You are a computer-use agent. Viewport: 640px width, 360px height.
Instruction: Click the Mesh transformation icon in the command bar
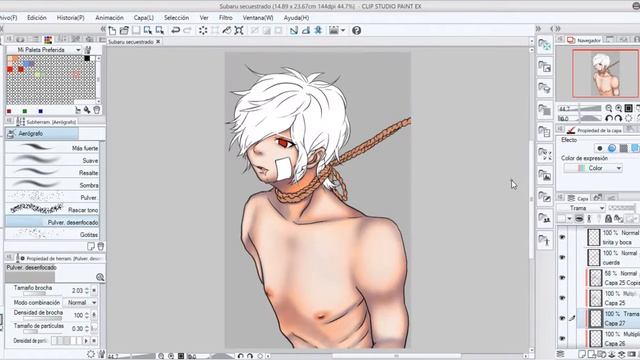[239, 30]
